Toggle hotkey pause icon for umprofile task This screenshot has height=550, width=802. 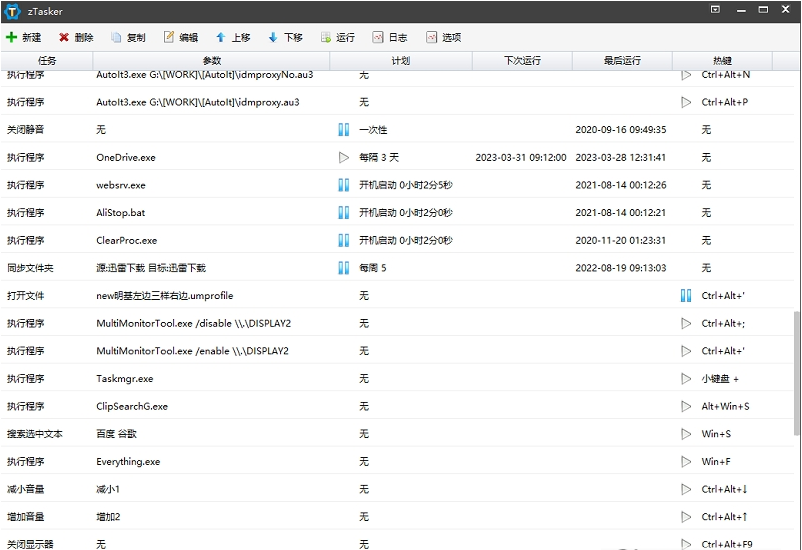pos(686,295)
